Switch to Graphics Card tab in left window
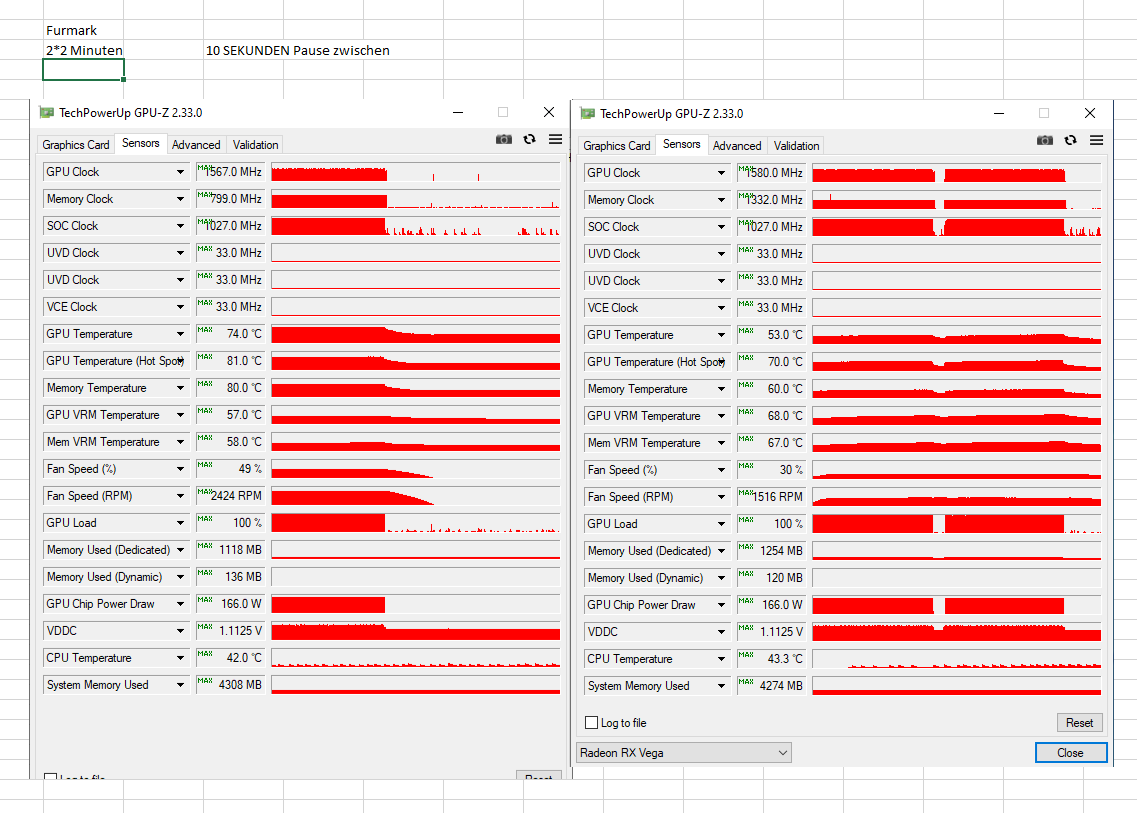The image size is (1137, 813). click(x=75, y=144)
